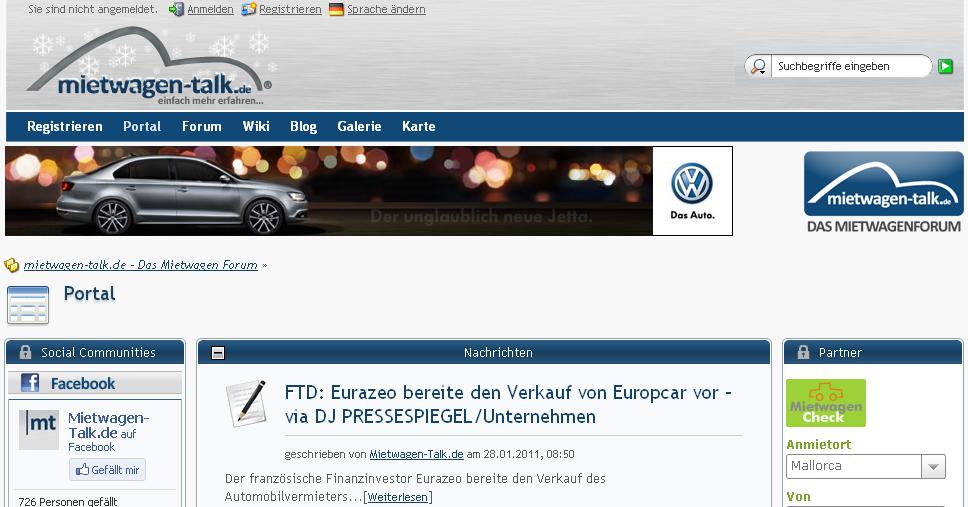Click the news article pencil icon

(x=246, y=403)
